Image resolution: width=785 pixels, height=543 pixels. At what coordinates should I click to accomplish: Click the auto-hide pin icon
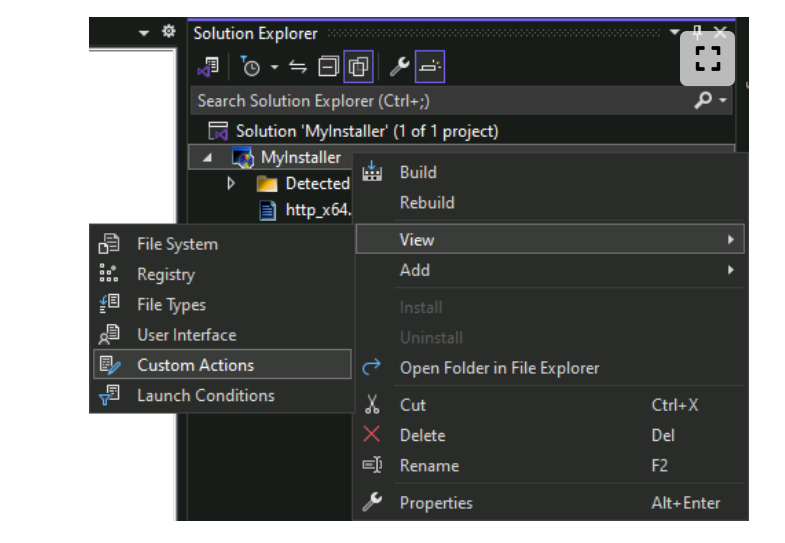[x=697, y=33]
